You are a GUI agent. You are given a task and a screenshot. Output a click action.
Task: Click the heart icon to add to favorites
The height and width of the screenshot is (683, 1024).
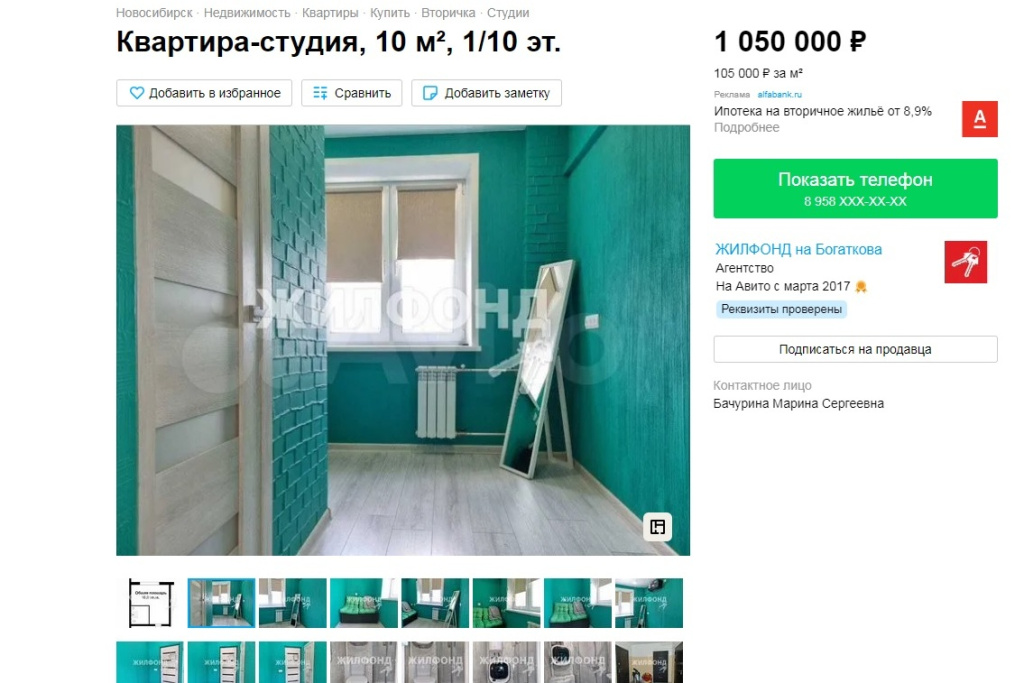point(136,93)
